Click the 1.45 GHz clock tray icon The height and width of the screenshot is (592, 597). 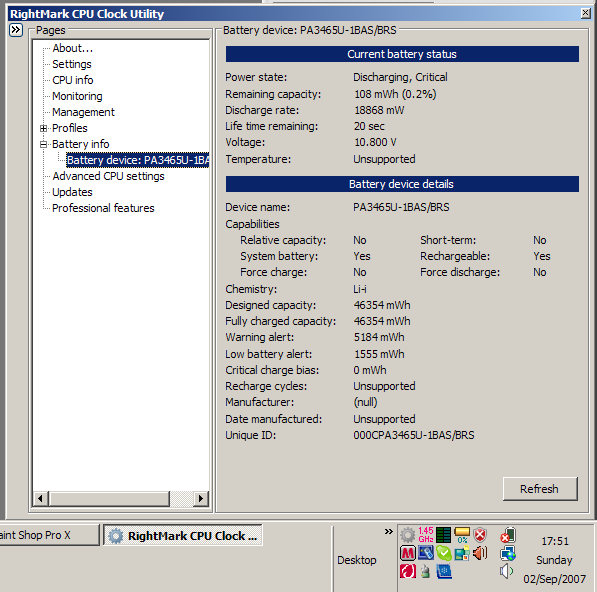pyautogui.click(x=425, y=535)
